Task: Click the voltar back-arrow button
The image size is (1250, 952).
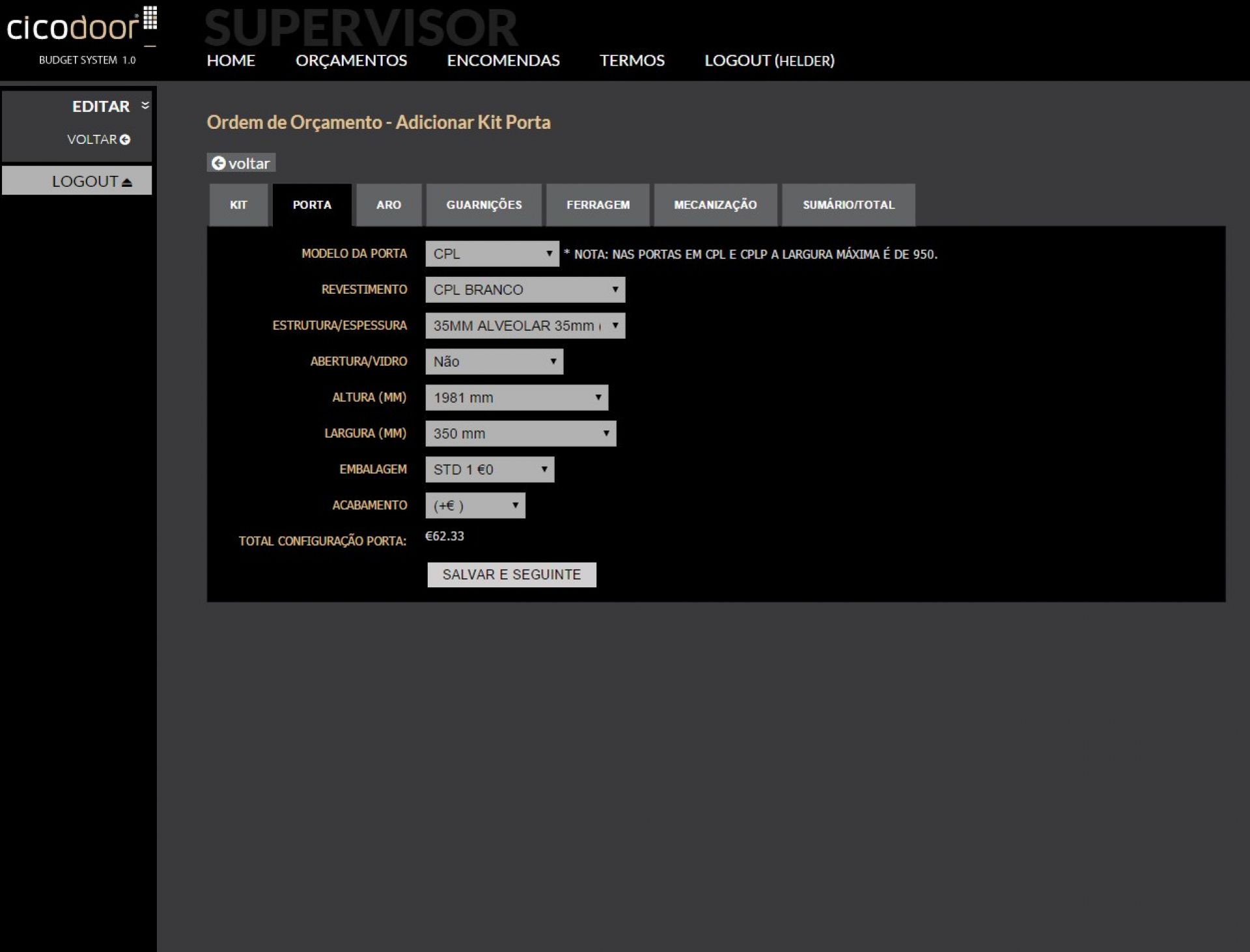Action: coord(241,163)
